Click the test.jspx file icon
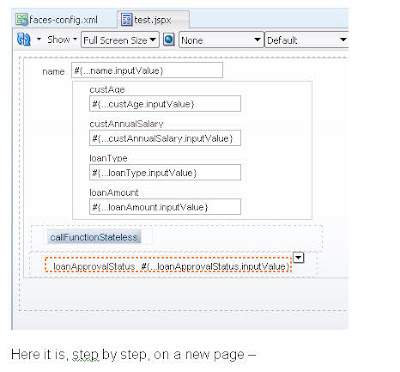This screenshot has height=372, width=400. click(x=126, y=20)
